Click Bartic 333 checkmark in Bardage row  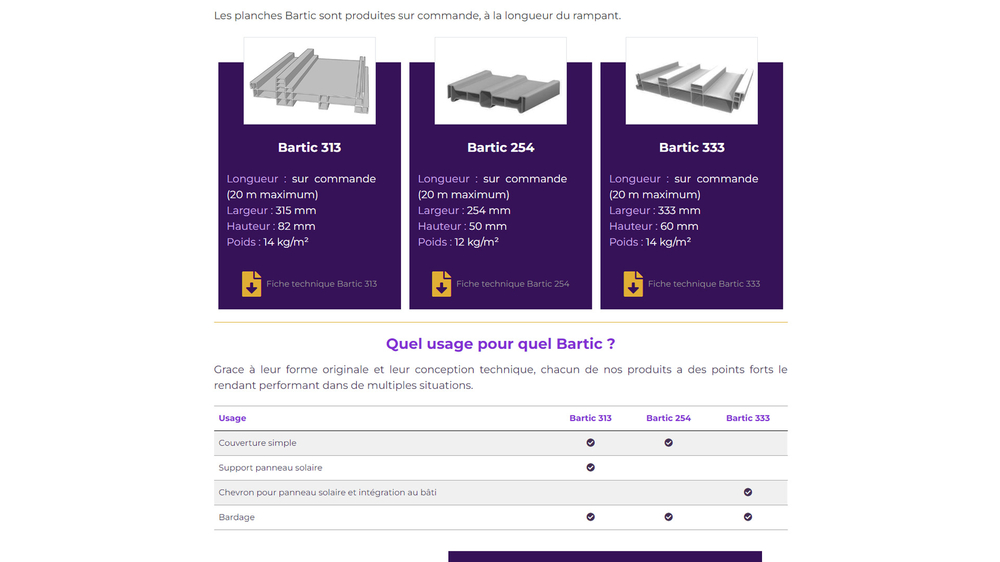pyautogui.click(x=747, y=517)
